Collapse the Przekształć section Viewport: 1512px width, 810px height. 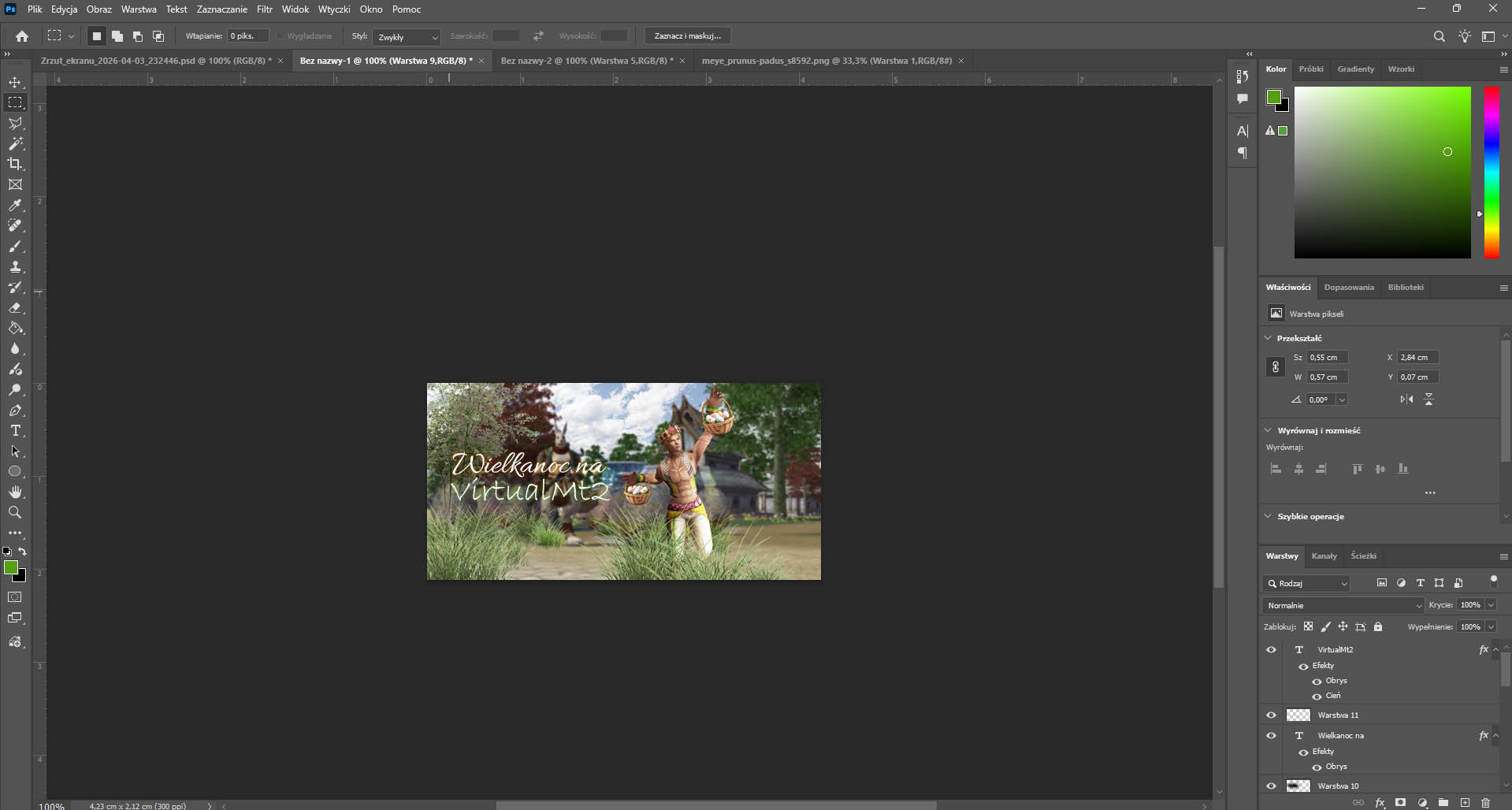(x=1268, y=338)
